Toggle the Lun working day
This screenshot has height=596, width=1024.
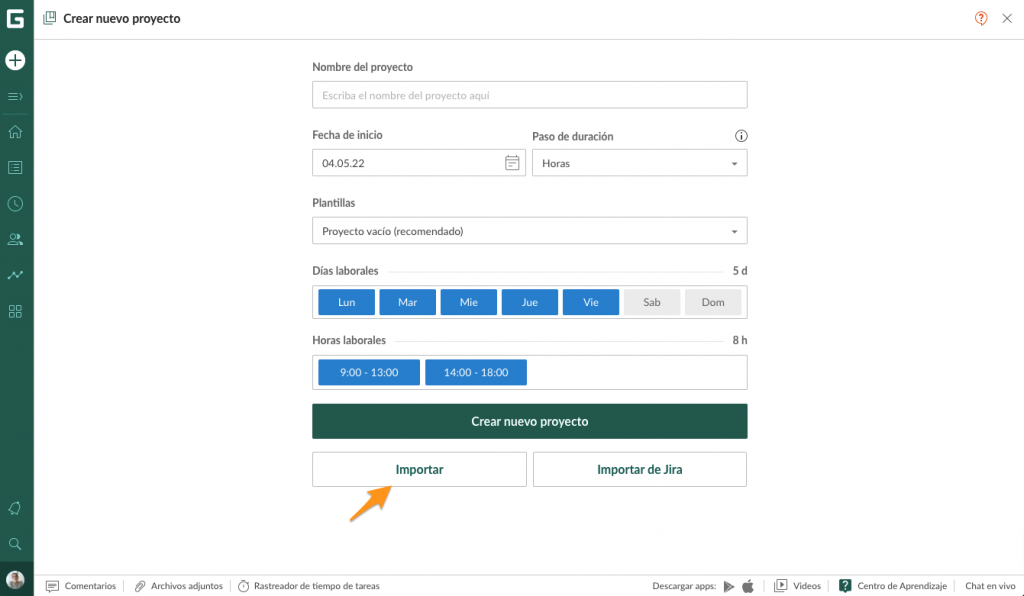coord(346,302)
